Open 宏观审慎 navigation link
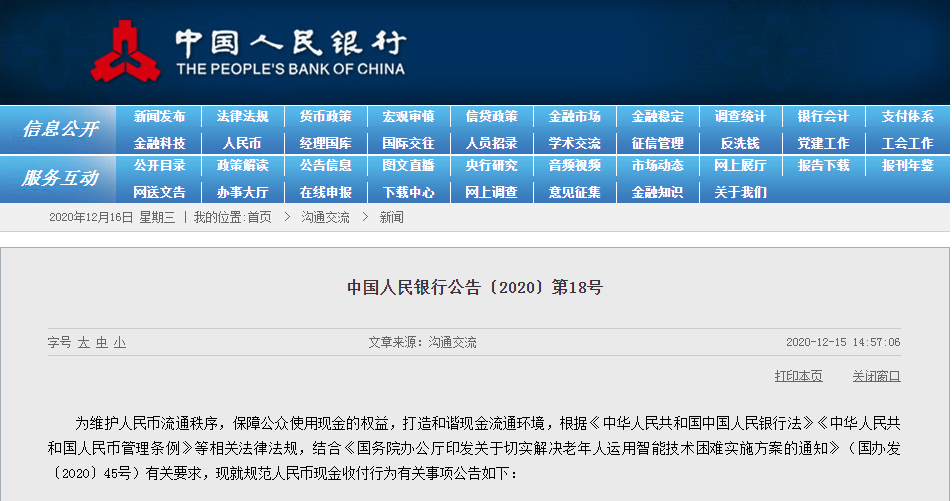Screen dimensions: 952x501 click(409, 117)
